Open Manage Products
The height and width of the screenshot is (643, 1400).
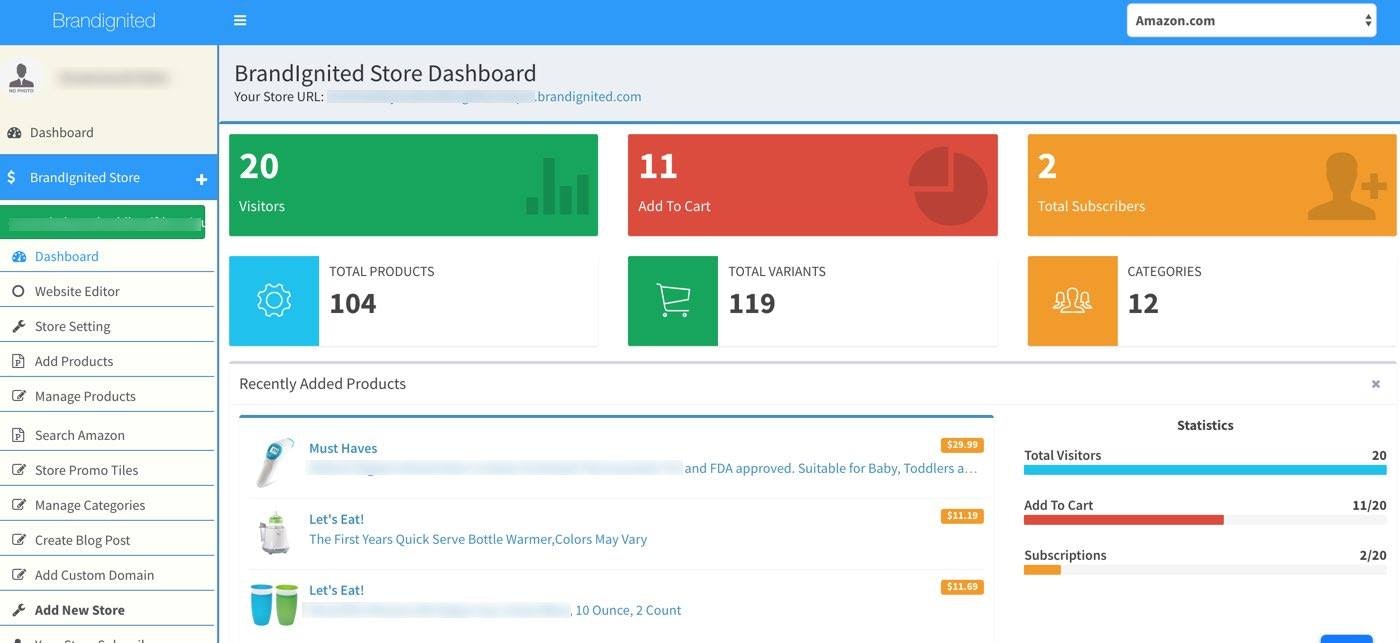point(85,396)
